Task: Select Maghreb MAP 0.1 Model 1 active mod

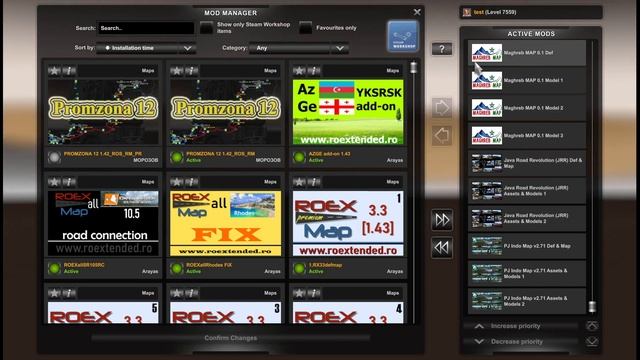Action: (x=527, y=80)
